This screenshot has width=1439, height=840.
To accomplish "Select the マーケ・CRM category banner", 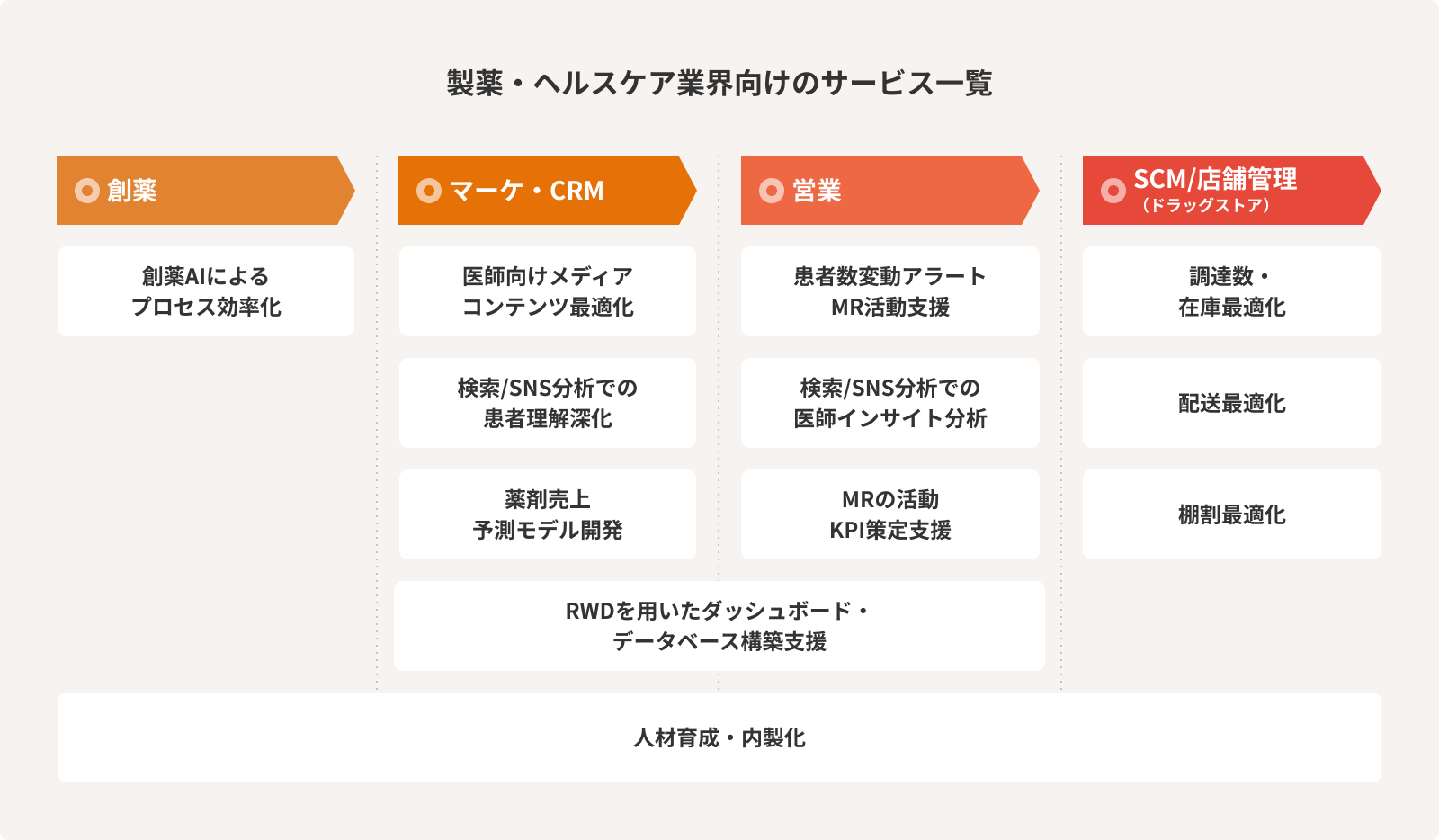I will tap(547, 191).
